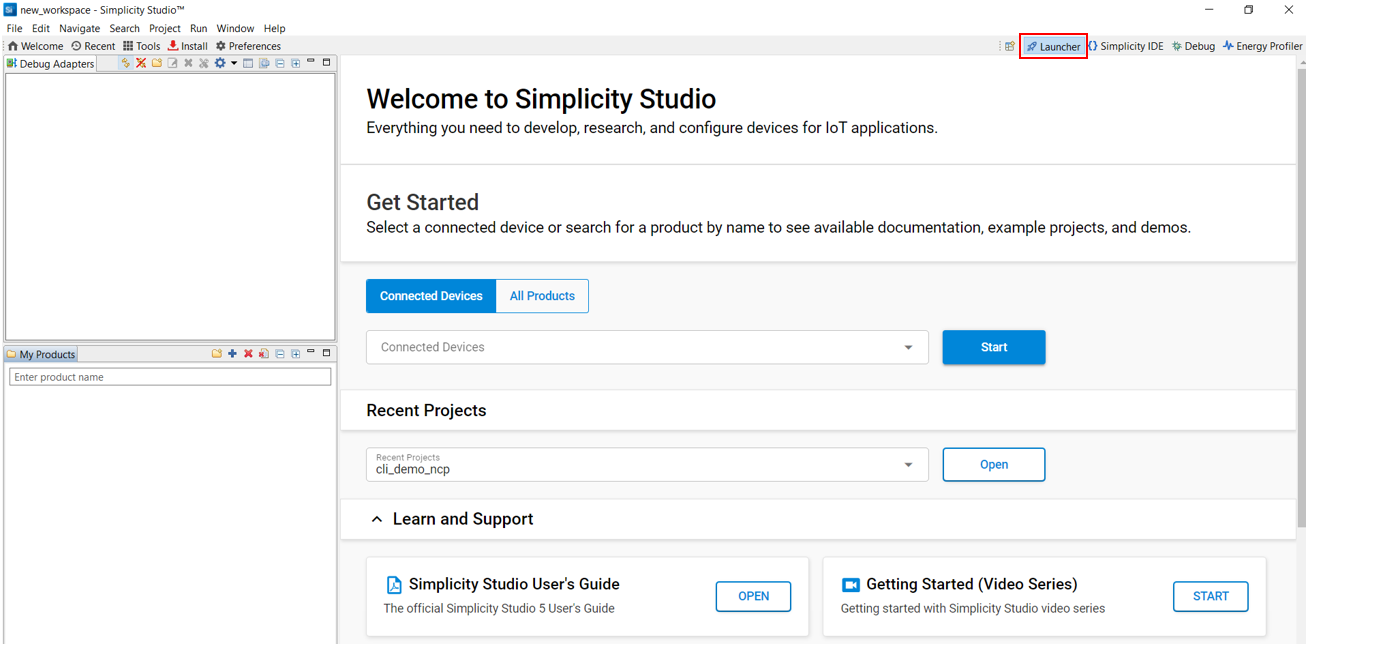
Task: Expand the Recent Projects dropdown
Action: (908, 465)
